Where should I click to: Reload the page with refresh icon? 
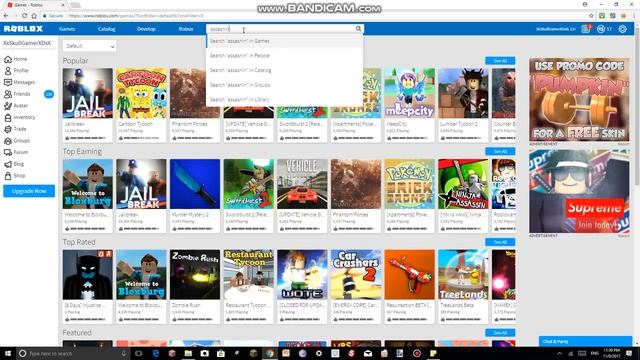coord(24,16)
